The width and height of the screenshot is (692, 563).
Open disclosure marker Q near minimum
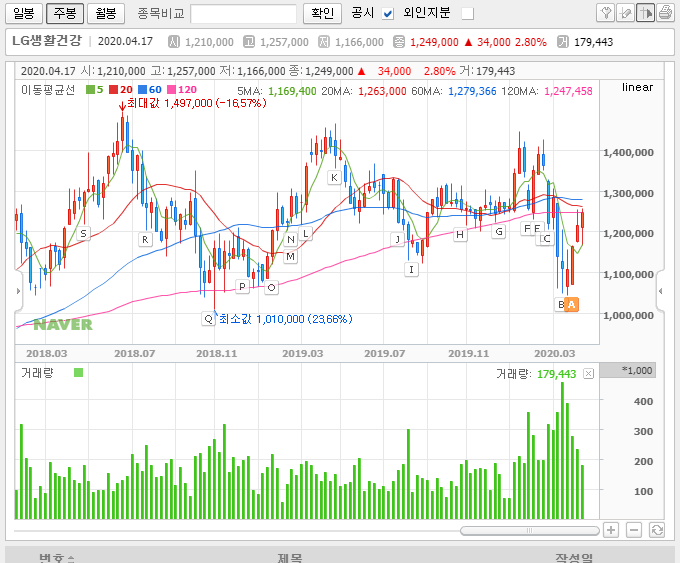tap(208, 319)
